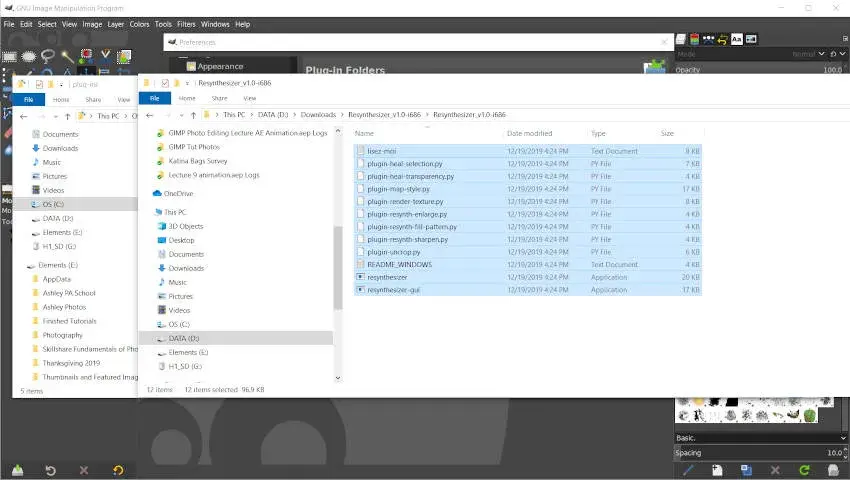The image size is (850, 480).
Task: Click Up arrow in Resynthesizer window
Action: coord(193,115)
